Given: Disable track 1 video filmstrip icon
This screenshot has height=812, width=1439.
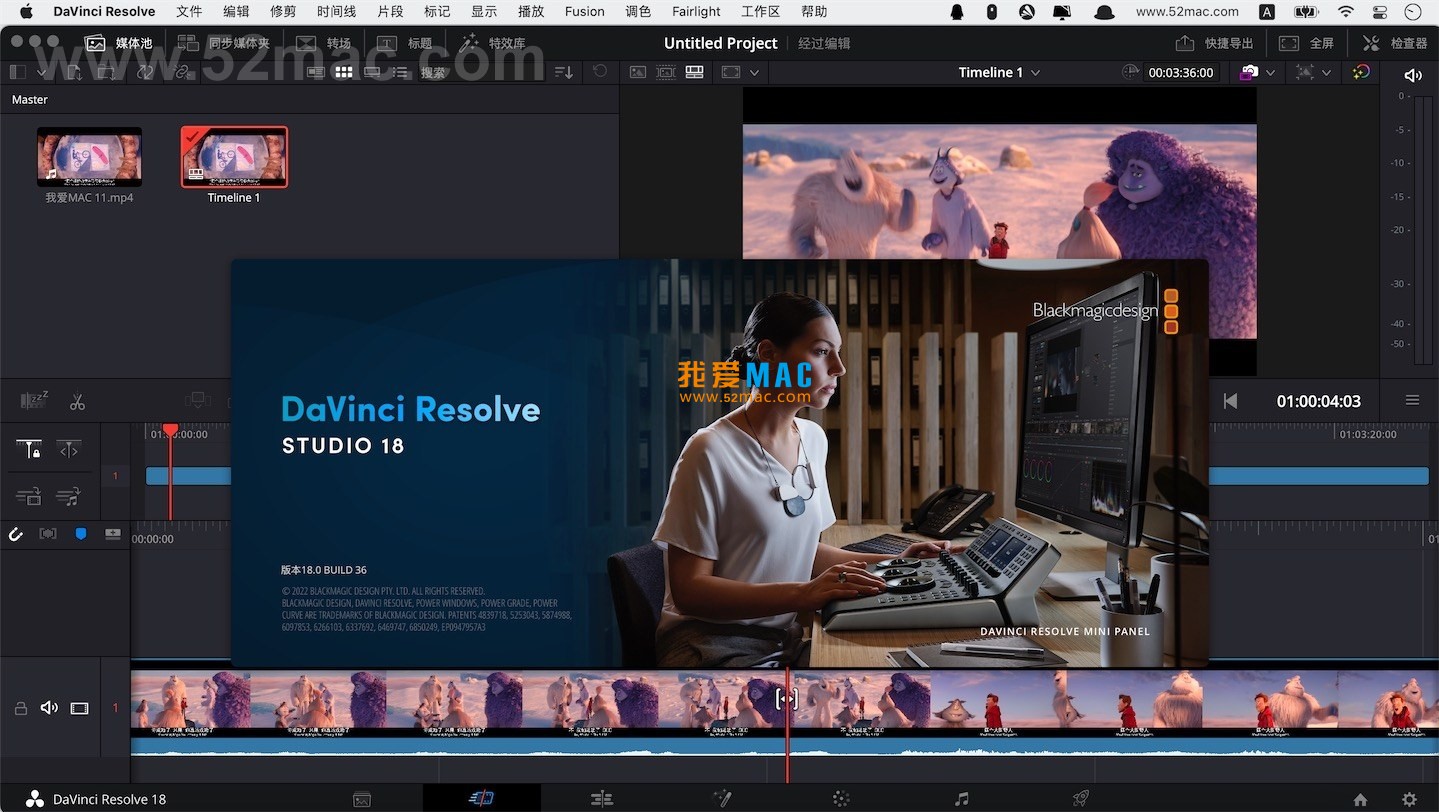Looking at the screenshot, I should pyautogui.click(x=80, y=708).
